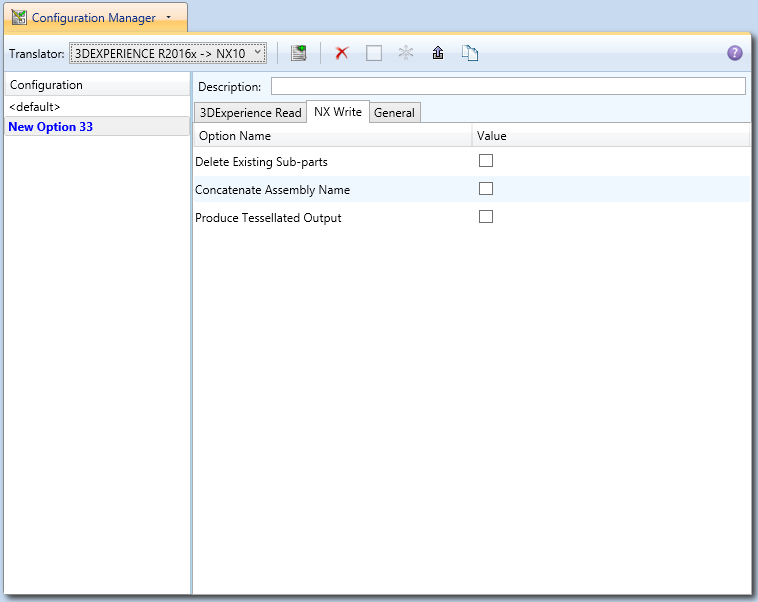758x602 pixels.
Task: Click the Configuration Manager title text
Action: (x=94, y=18)
